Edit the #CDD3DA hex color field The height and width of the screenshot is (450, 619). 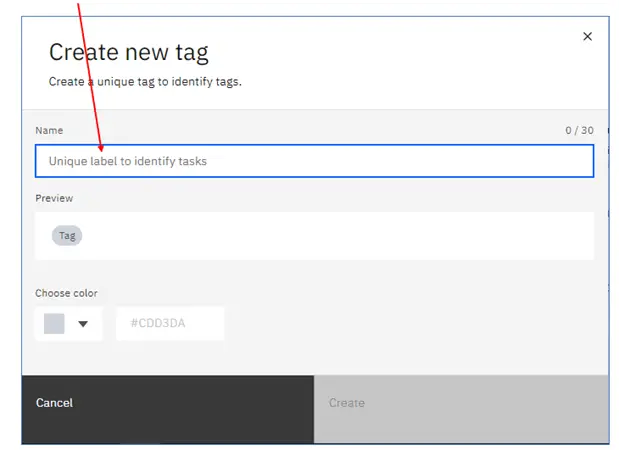170,323
